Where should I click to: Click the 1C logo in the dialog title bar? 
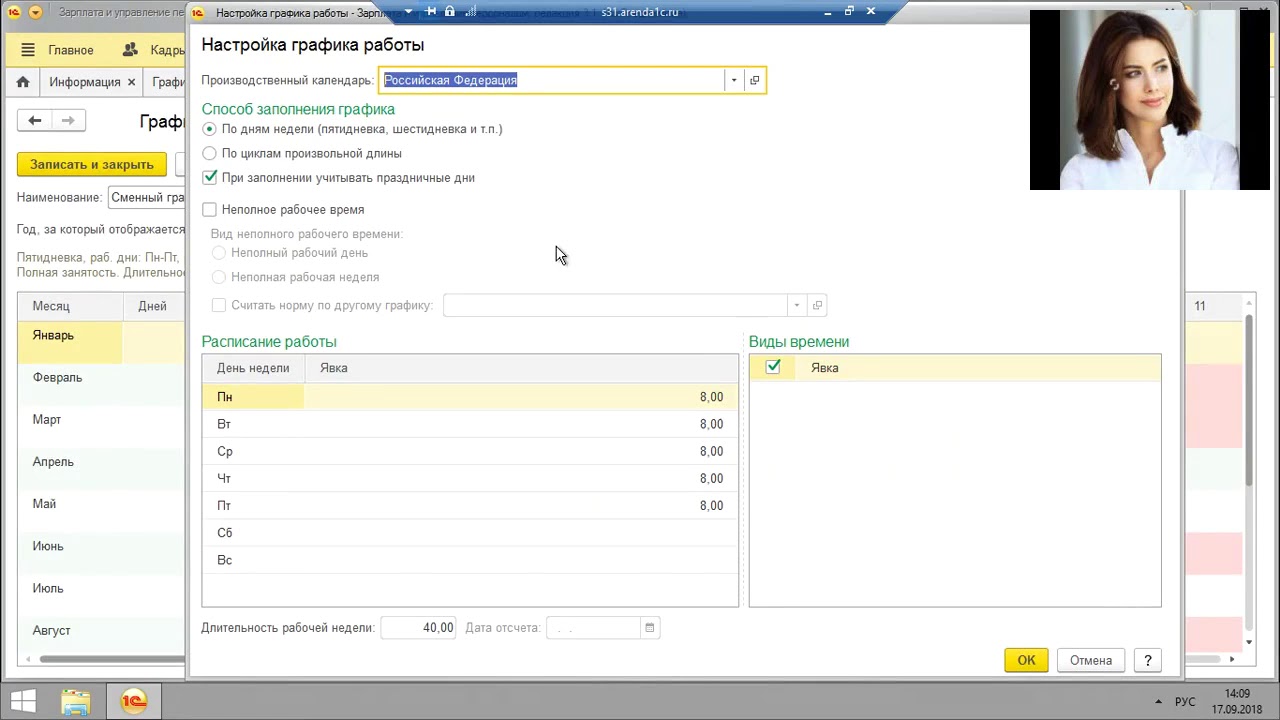197,12
